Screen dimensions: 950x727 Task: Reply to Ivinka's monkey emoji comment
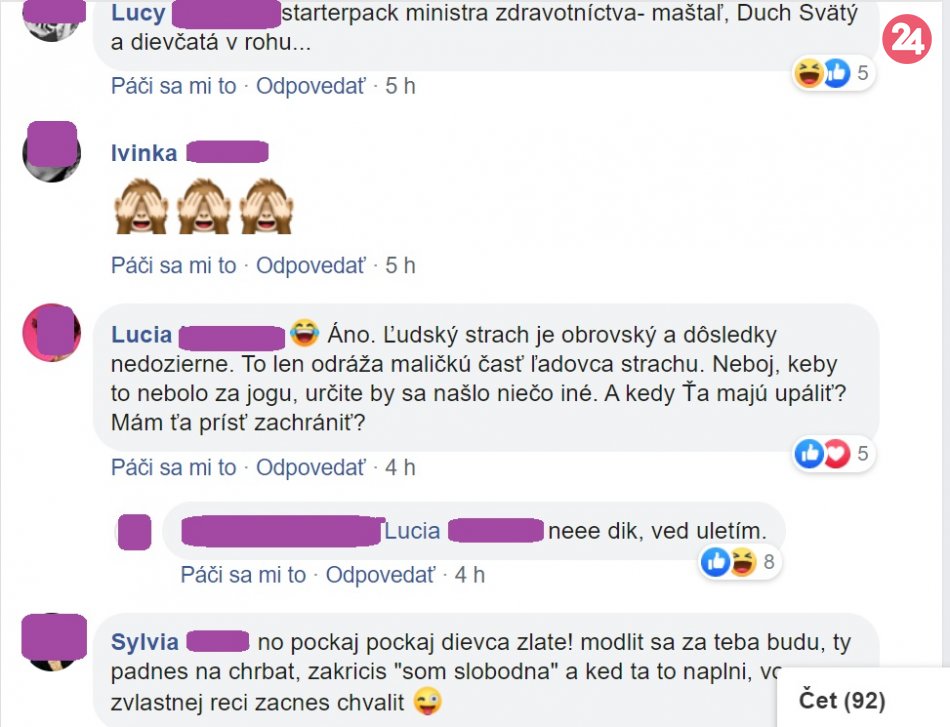(x=311, y=265)
